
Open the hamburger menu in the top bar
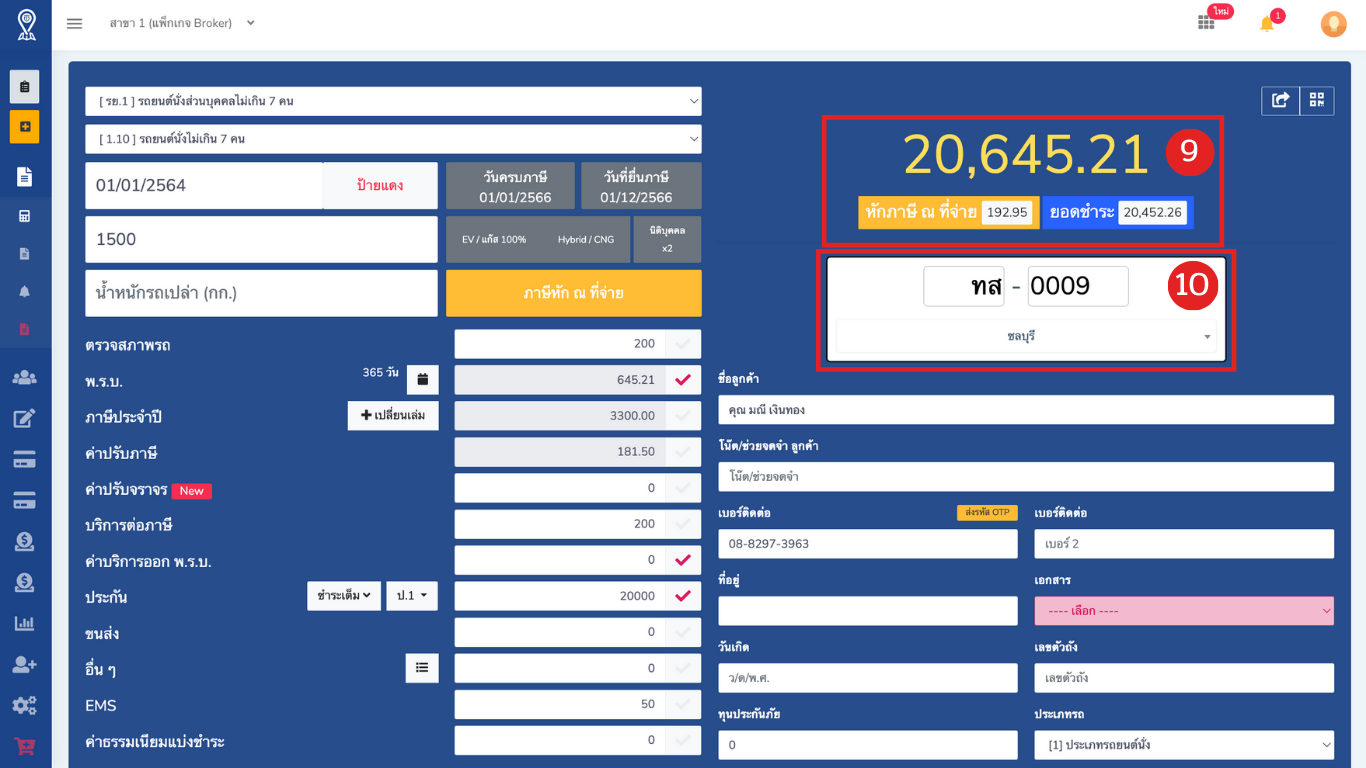coord(74,23)
